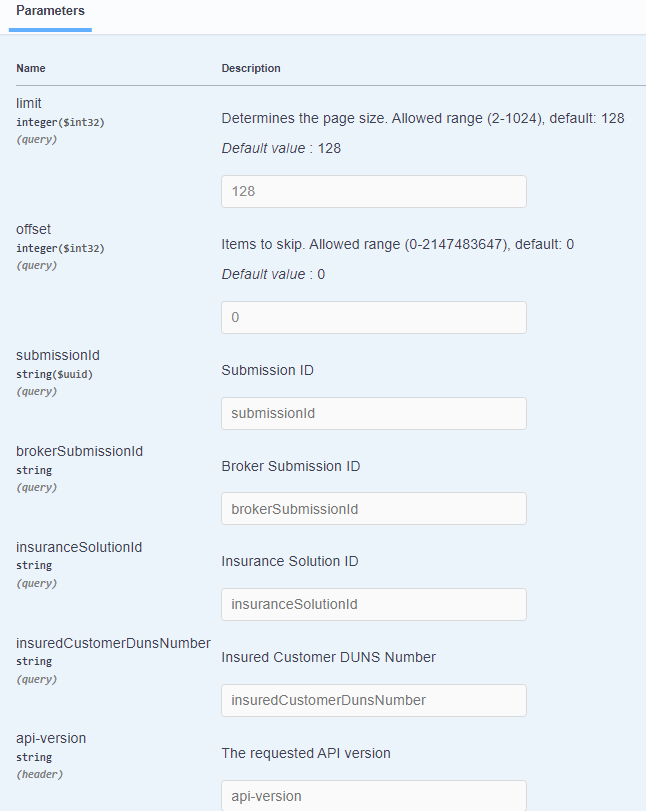Click the offset parameter name label
Screen dimensions: 646x811
(33, 229)
